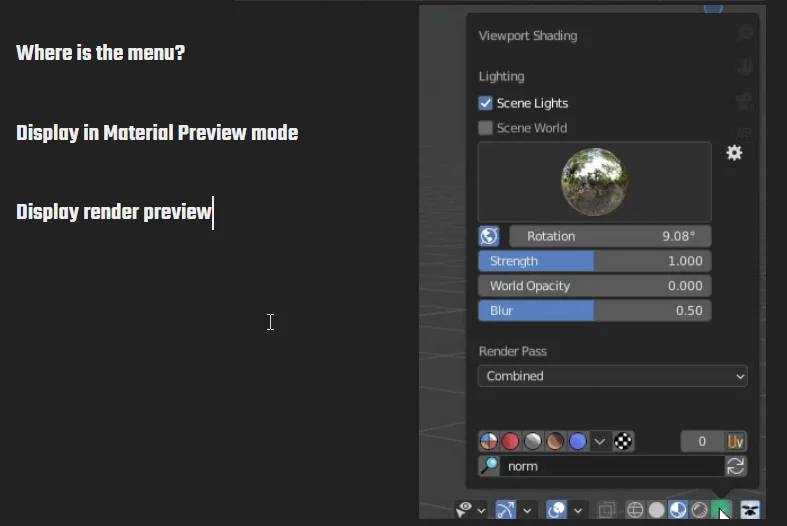787x526 pixels.
Task: Click the 'Viewport Shading' popover title
Action: tap(528, 36)
